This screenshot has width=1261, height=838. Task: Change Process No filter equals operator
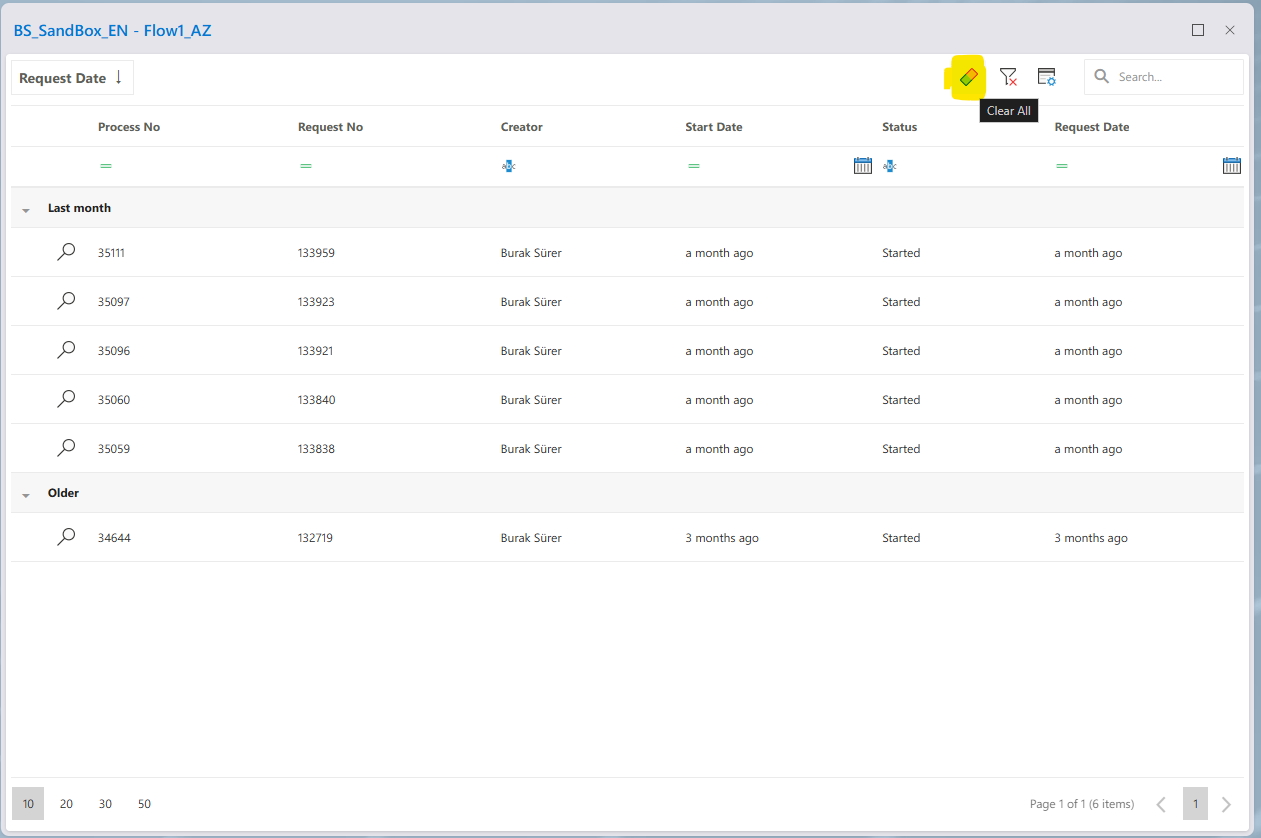(106, 166)
